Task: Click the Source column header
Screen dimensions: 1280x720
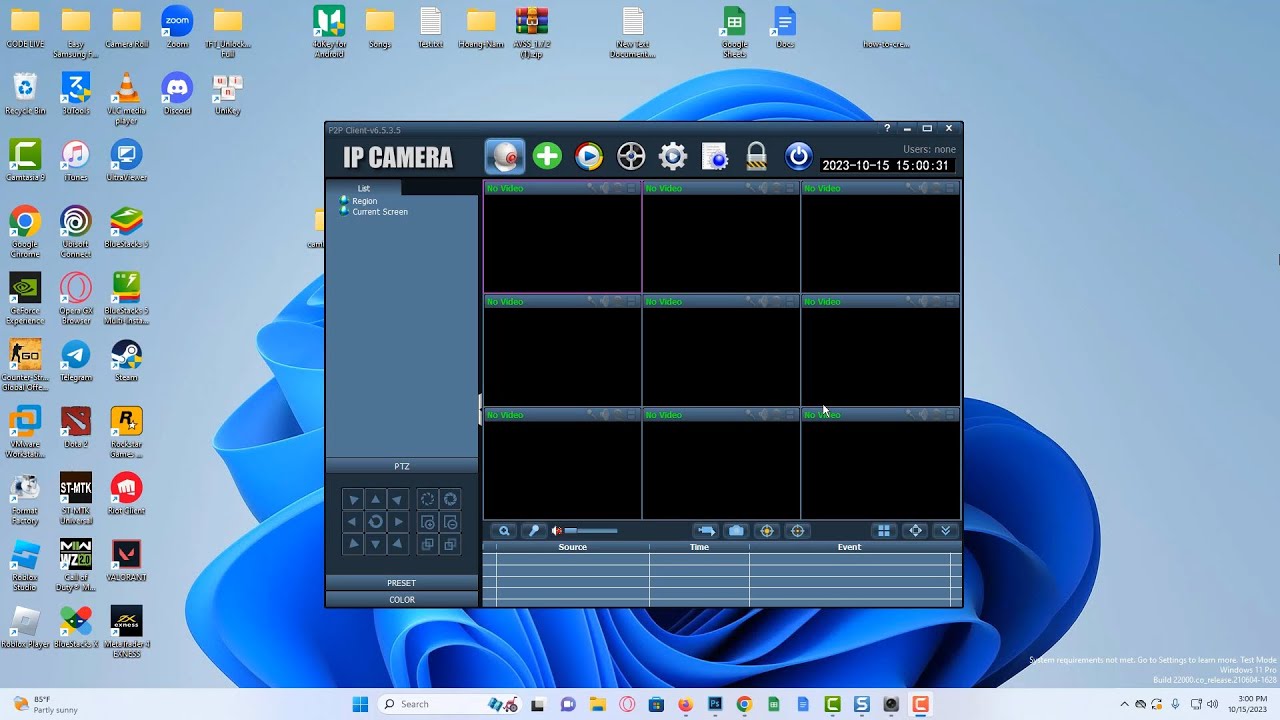Action: click(573, 547)
